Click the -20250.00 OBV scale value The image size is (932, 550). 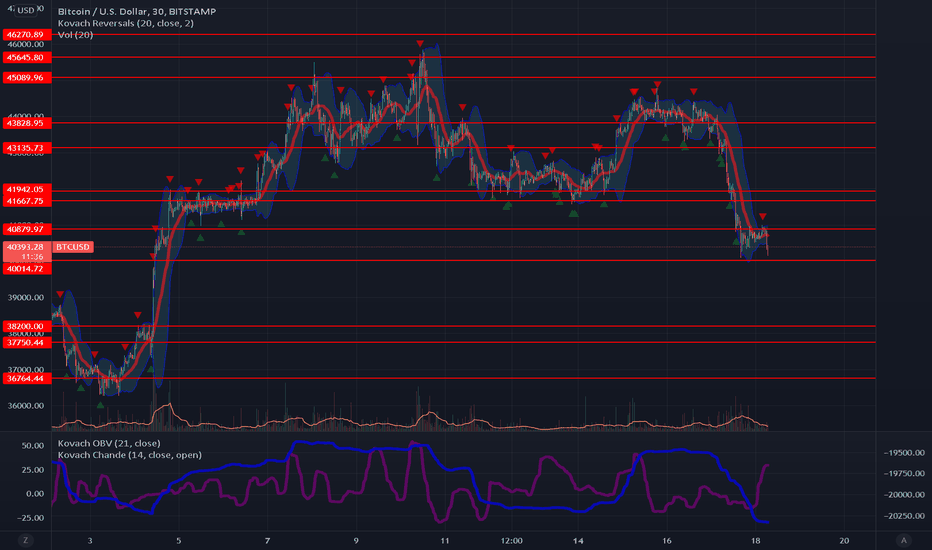(x=904, y=516)
